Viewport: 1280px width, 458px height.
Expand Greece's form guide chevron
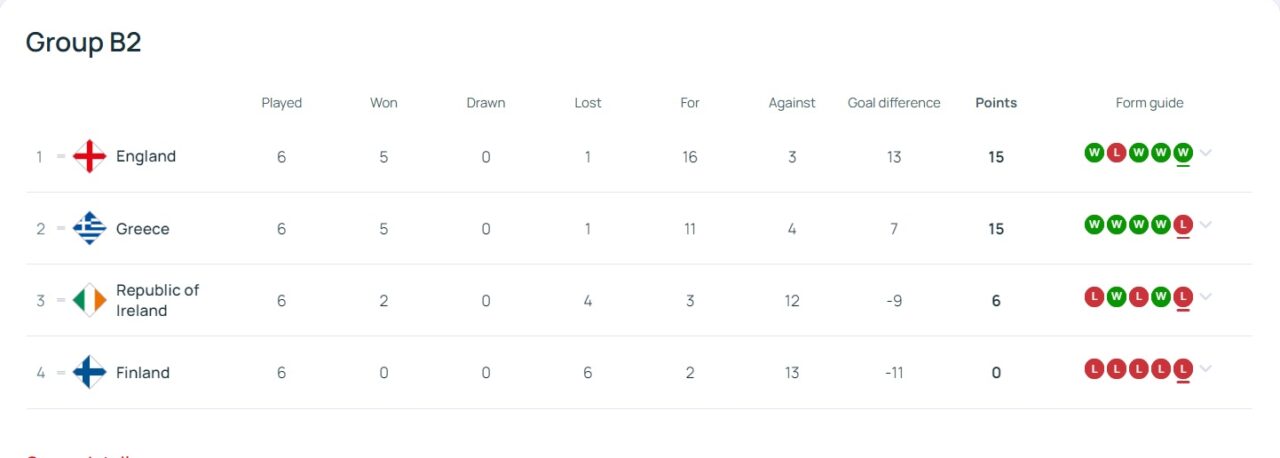1206,225
